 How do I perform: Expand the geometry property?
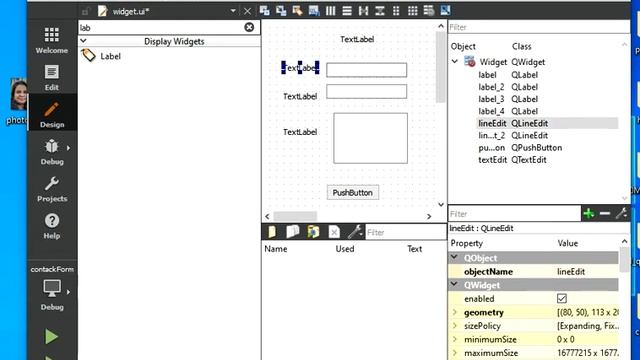click(x=455, y=312)
